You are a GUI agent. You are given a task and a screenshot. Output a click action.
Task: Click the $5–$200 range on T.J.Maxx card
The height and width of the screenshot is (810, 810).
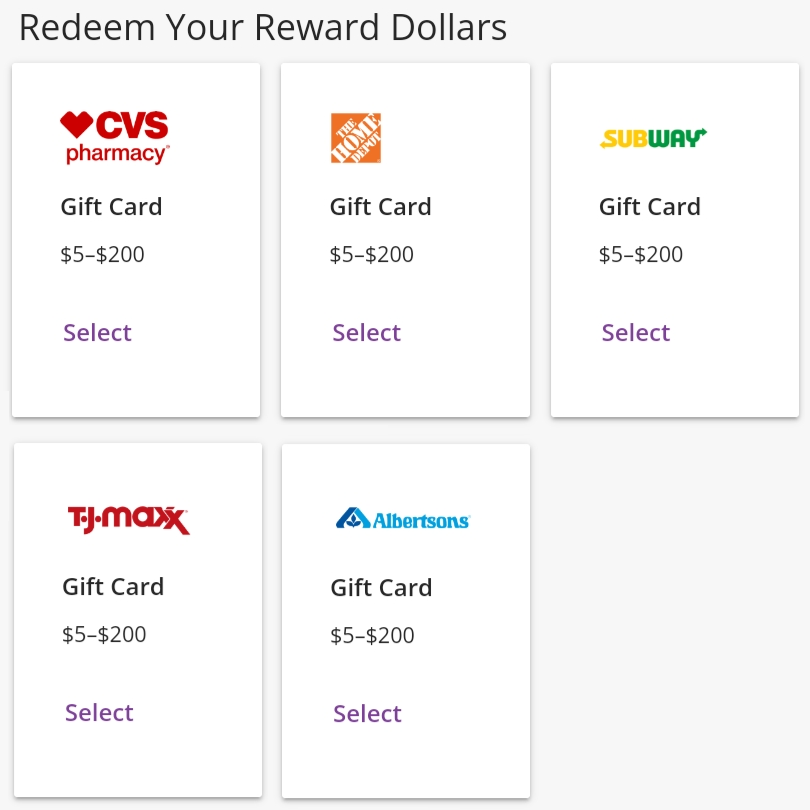tap(104, 634)
